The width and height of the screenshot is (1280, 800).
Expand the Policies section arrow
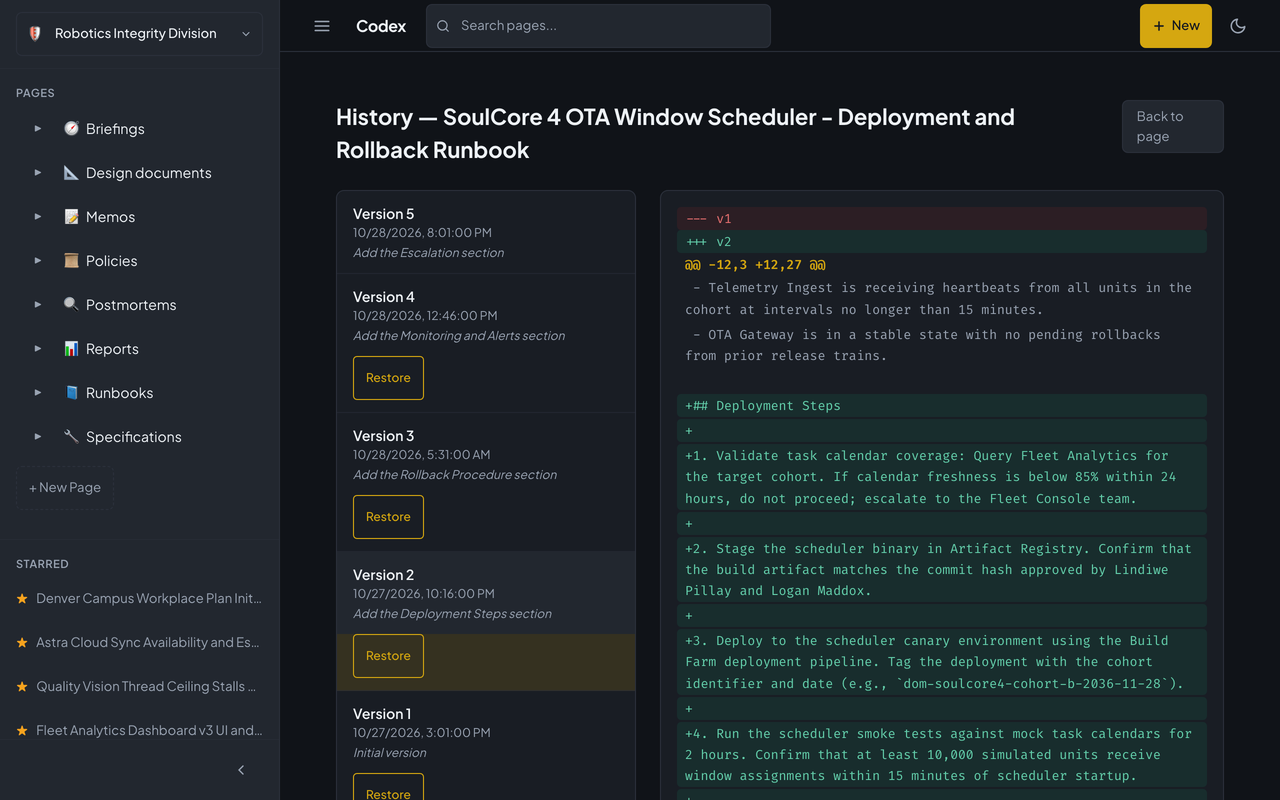coord(38,261)
